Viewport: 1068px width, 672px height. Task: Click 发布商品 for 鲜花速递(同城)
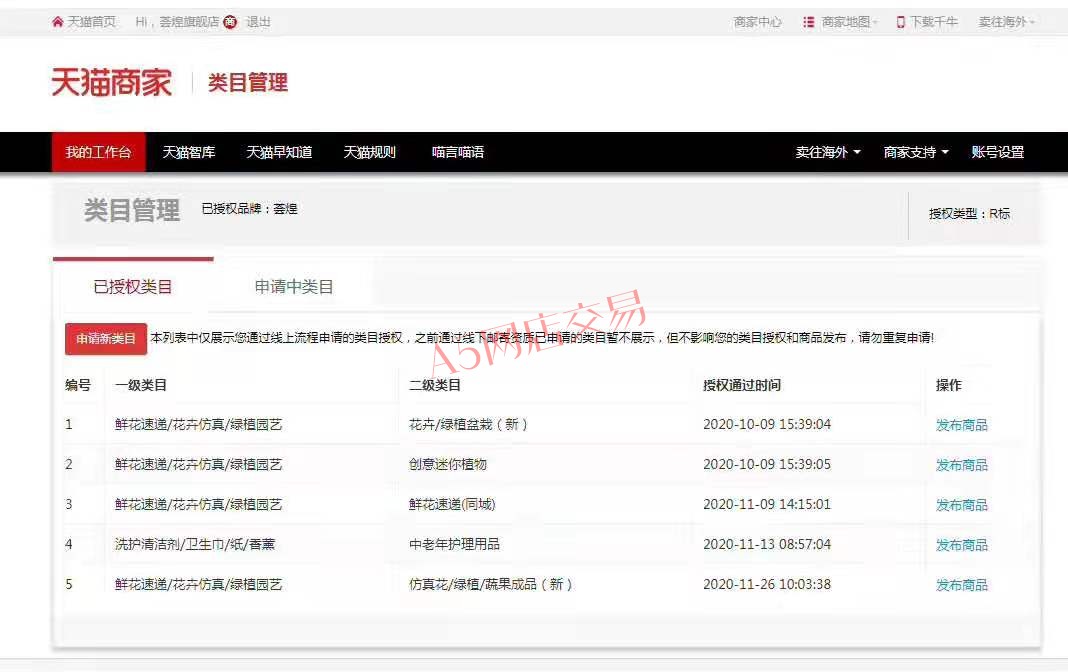962,505
